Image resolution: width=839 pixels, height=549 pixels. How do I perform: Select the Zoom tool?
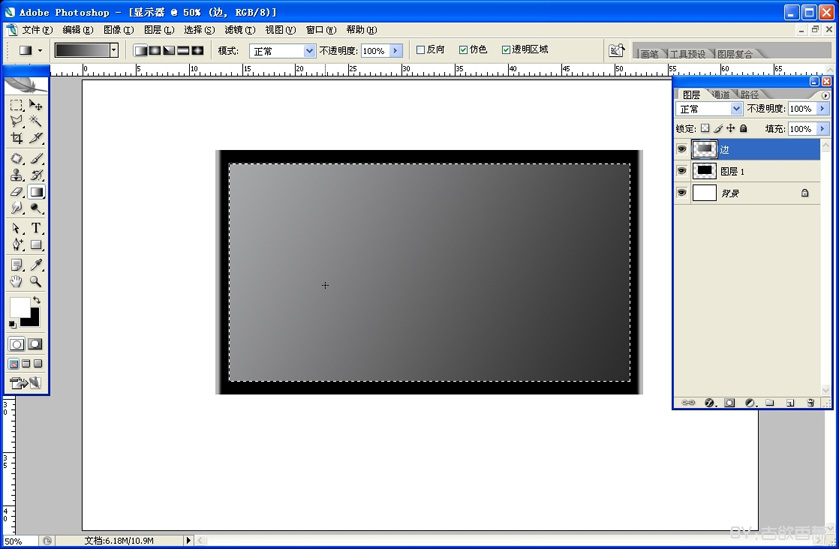coord(35,281)
